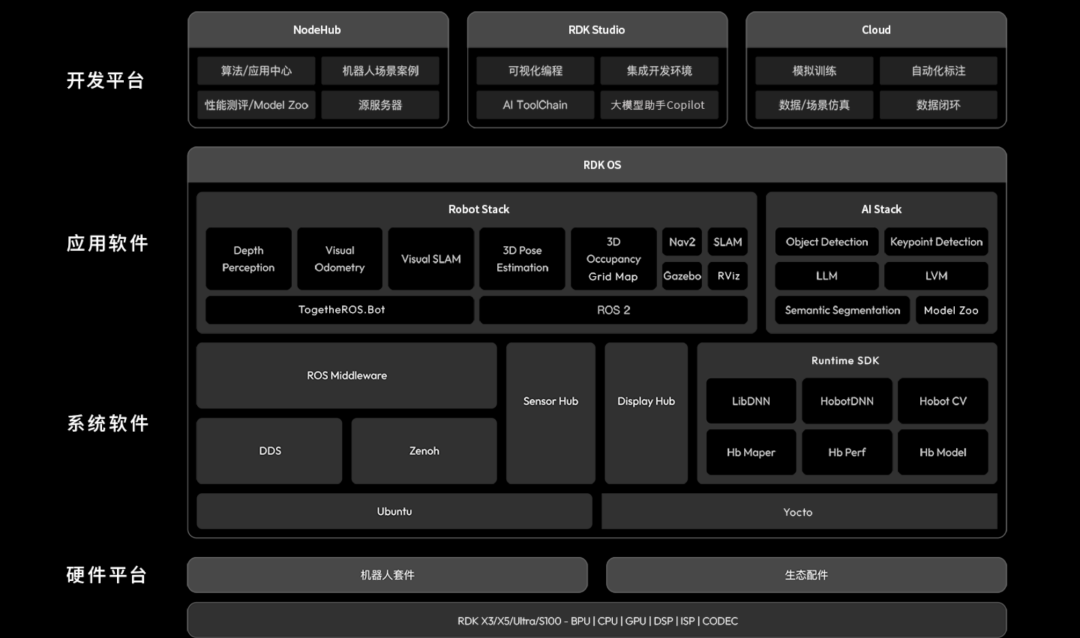
Task: Click the AI Stack title
Action: pos(881,209)
